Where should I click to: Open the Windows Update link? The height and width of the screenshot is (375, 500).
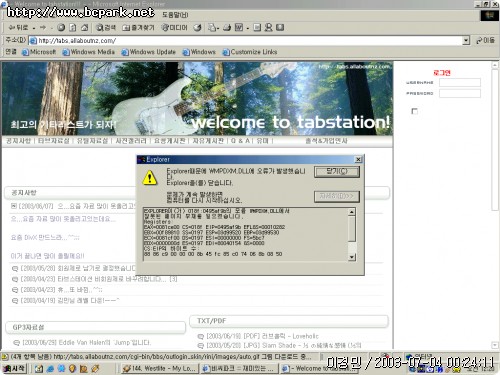click(149, 52)
